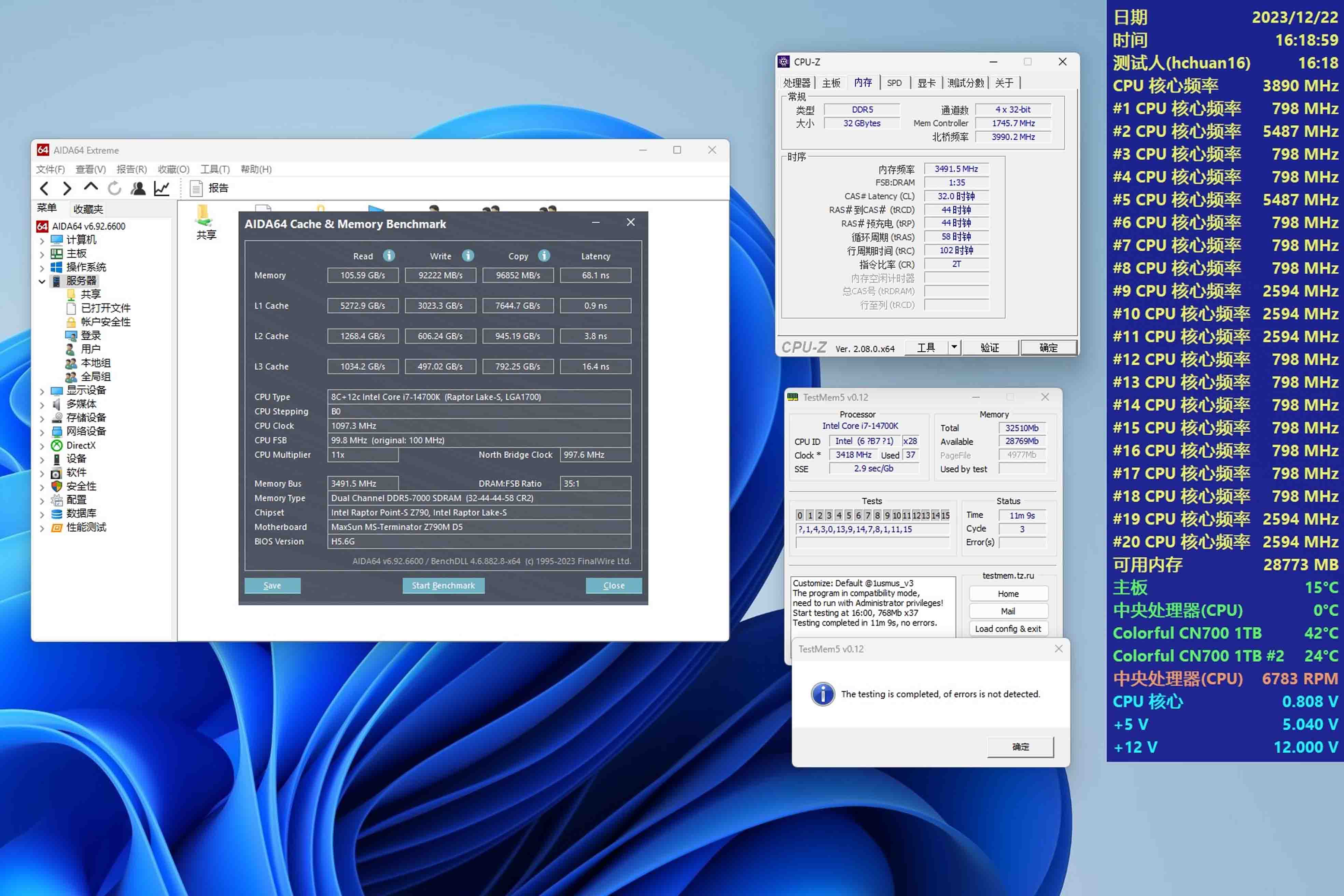Click the AIDA64 Extreme title bar icon

(43, 150)
